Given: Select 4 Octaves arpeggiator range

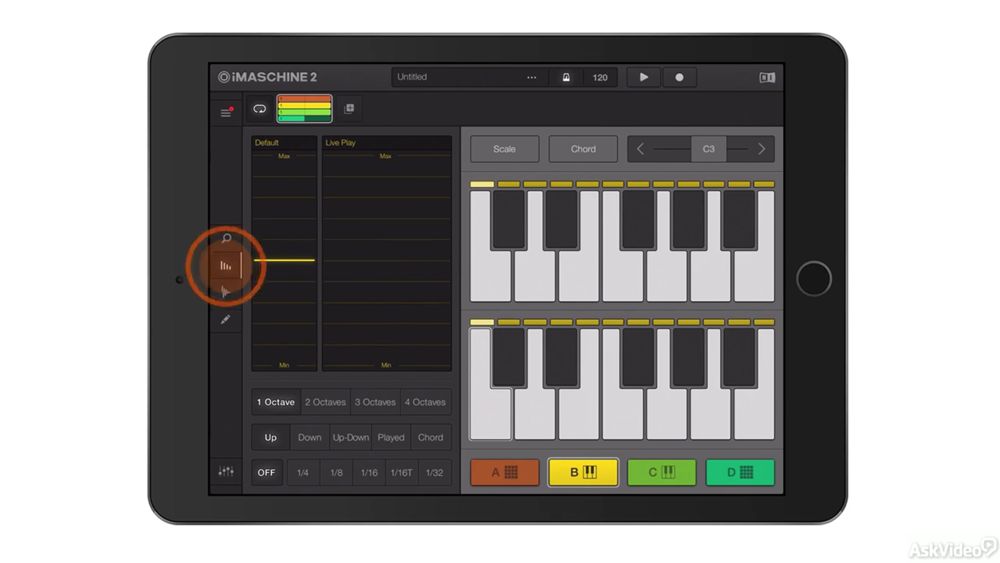Looking at the screenshot, I should coord(425,402).
